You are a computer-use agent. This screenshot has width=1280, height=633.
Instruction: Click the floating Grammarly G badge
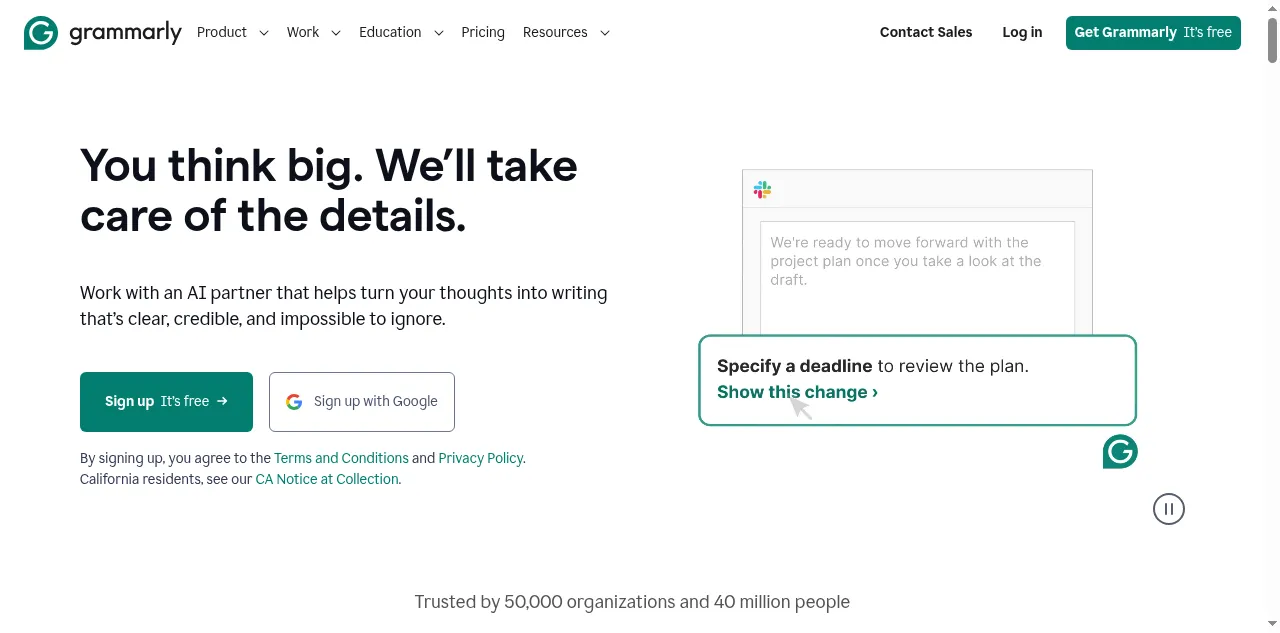click(1120, 452)
